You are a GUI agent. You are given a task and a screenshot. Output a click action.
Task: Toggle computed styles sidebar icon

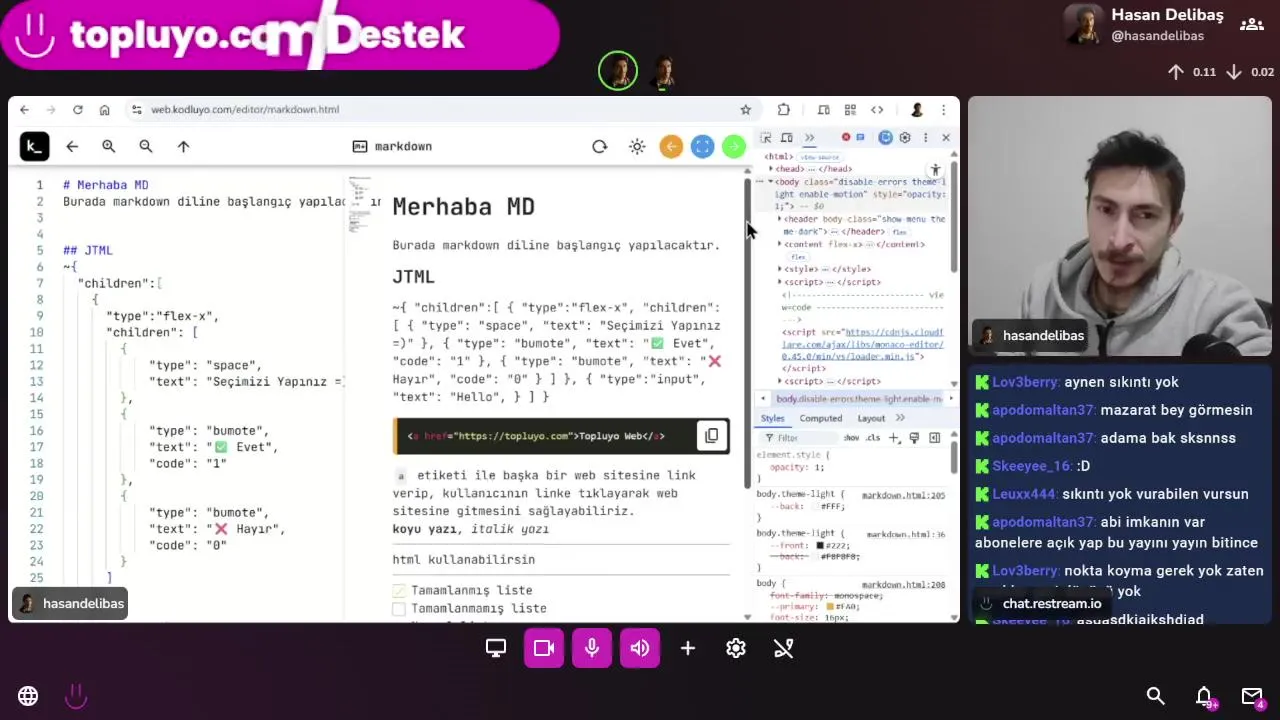[x=934, y=438]
